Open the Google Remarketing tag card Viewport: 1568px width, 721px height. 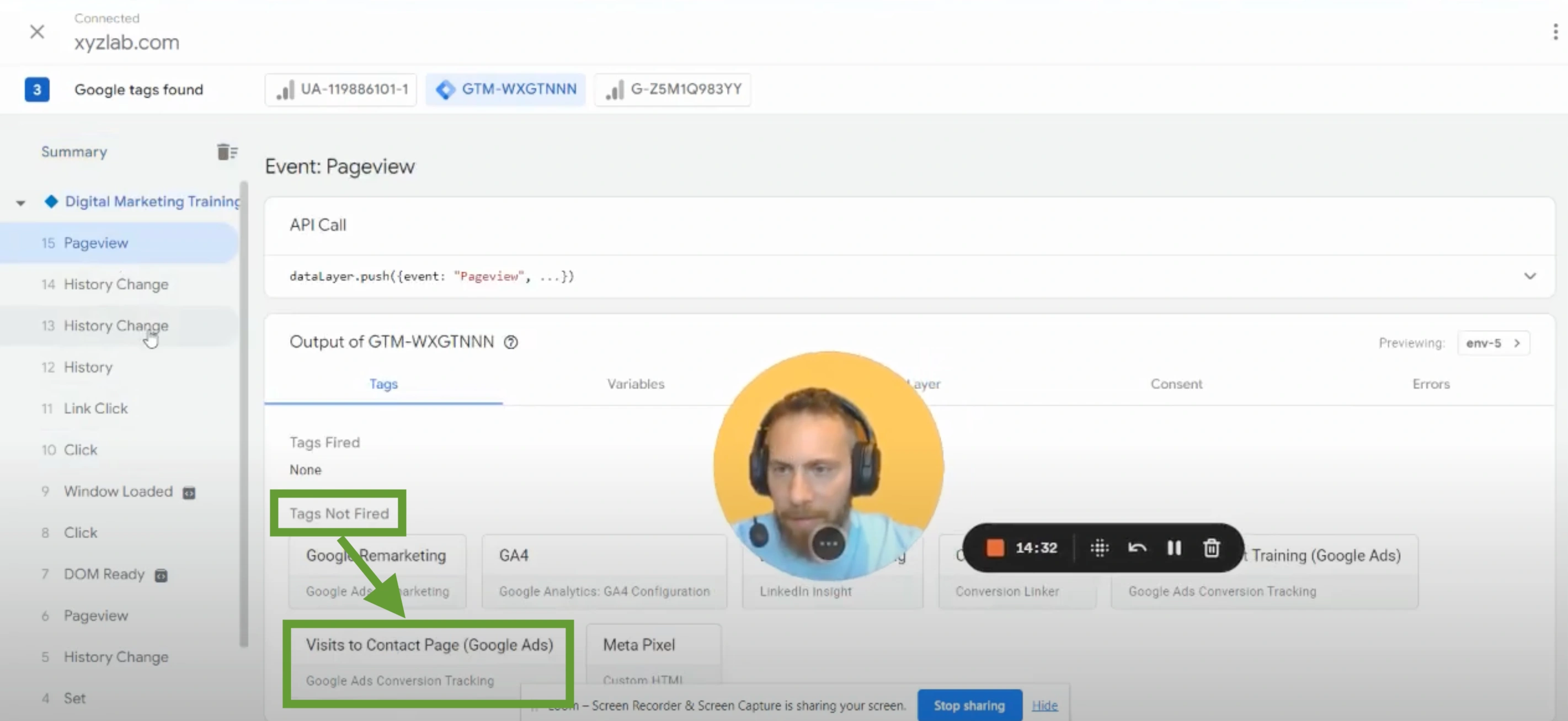pyautogui.click(x=377, y=572)
